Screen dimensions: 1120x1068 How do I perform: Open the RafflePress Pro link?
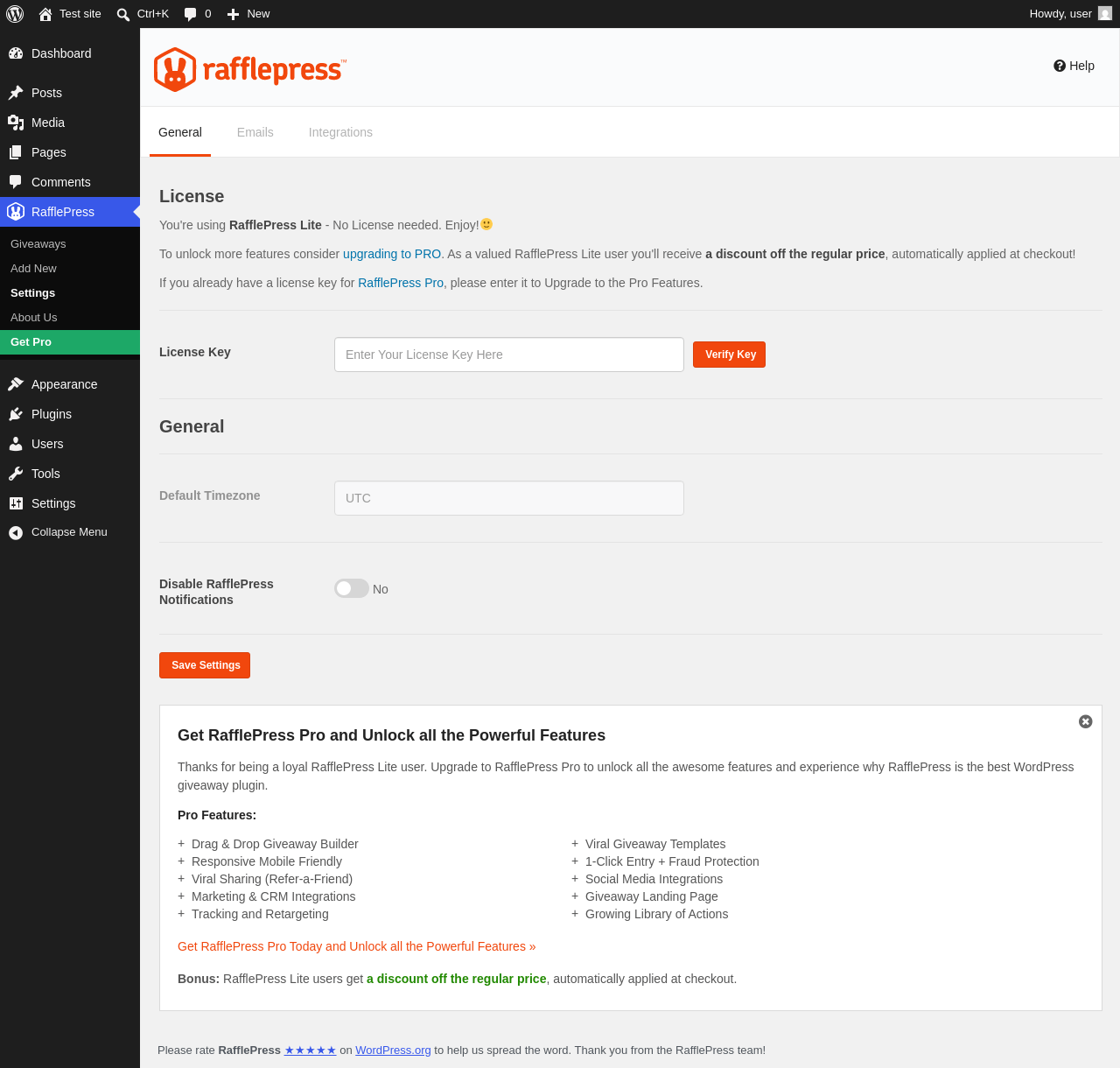click(x=401, y=283)
